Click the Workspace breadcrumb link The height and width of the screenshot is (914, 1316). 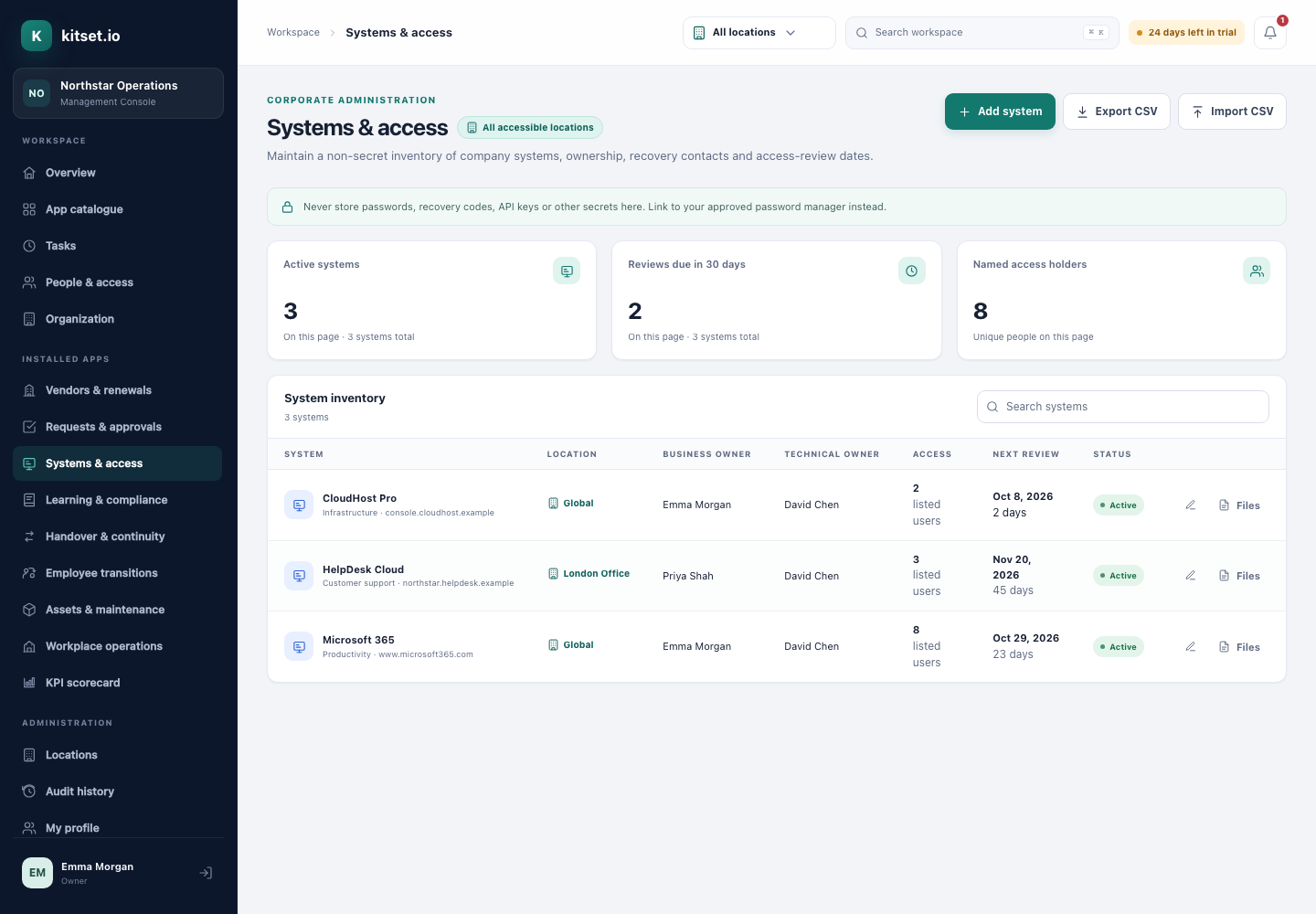[x=293, y=33]
